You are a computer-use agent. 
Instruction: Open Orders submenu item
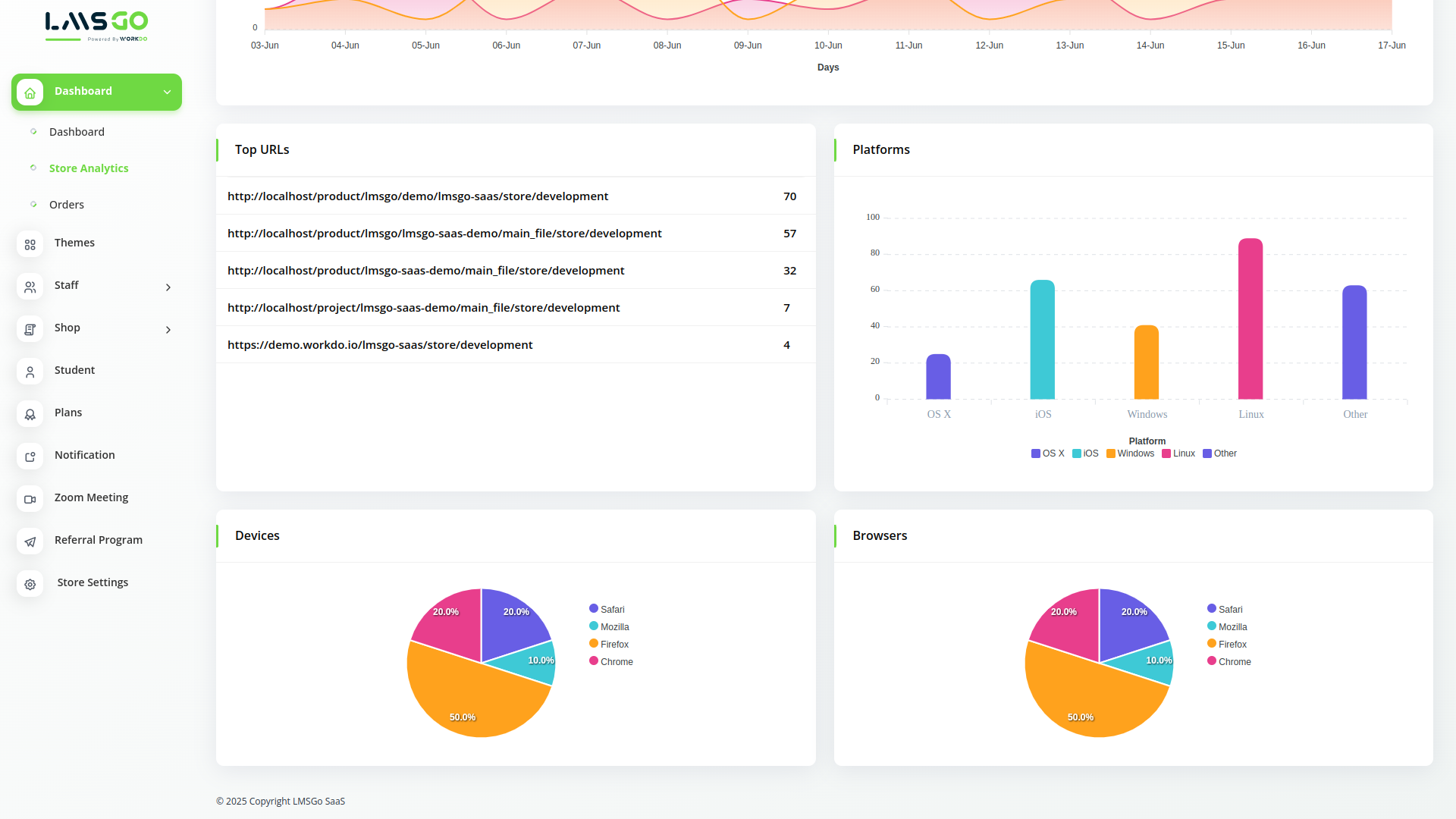tap(67, 205)
